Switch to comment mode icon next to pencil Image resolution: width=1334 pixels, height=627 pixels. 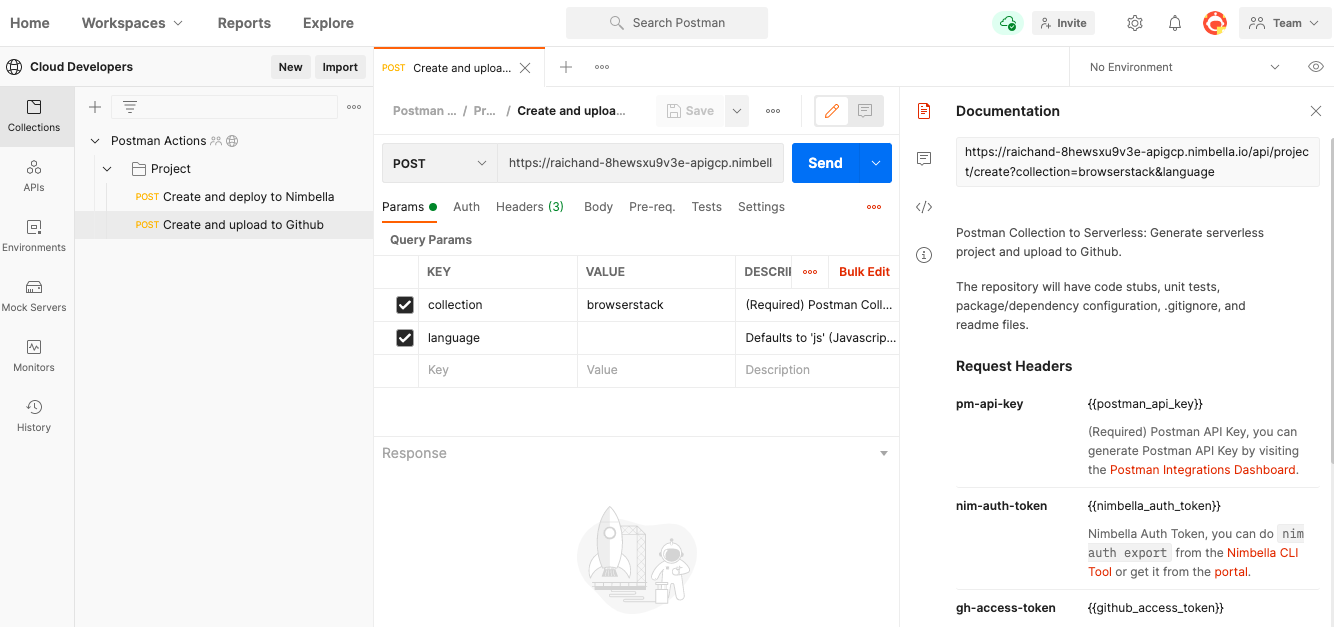[866, 111]
